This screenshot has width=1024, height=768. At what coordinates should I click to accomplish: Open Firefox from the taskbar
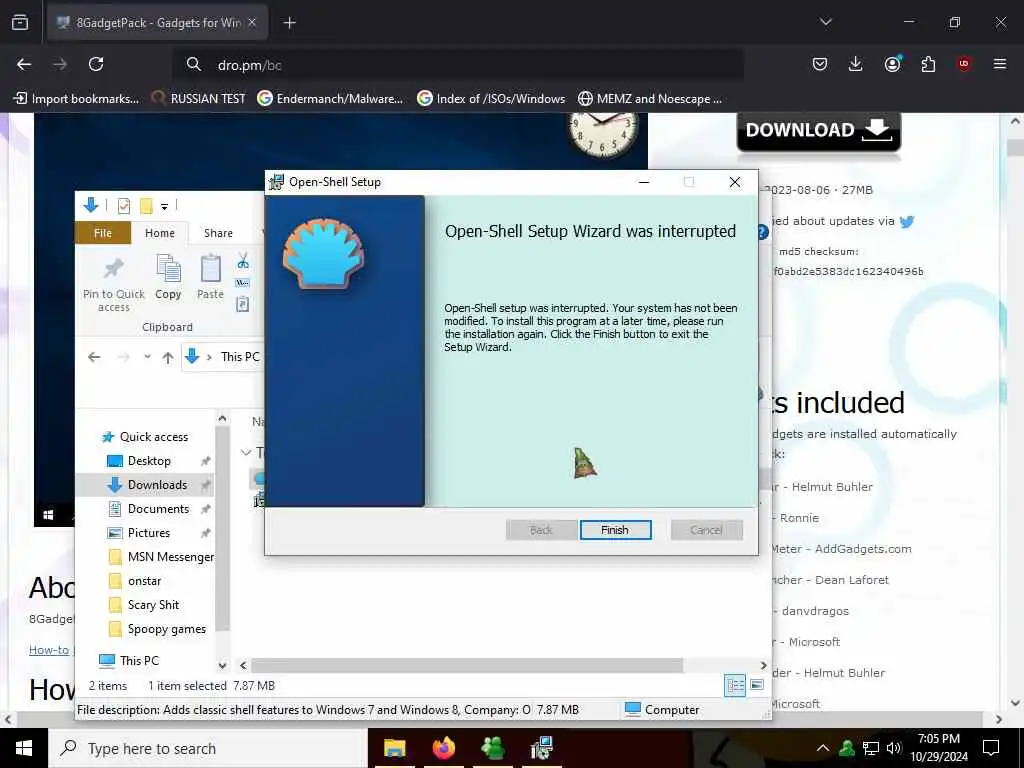coord(443,748)
